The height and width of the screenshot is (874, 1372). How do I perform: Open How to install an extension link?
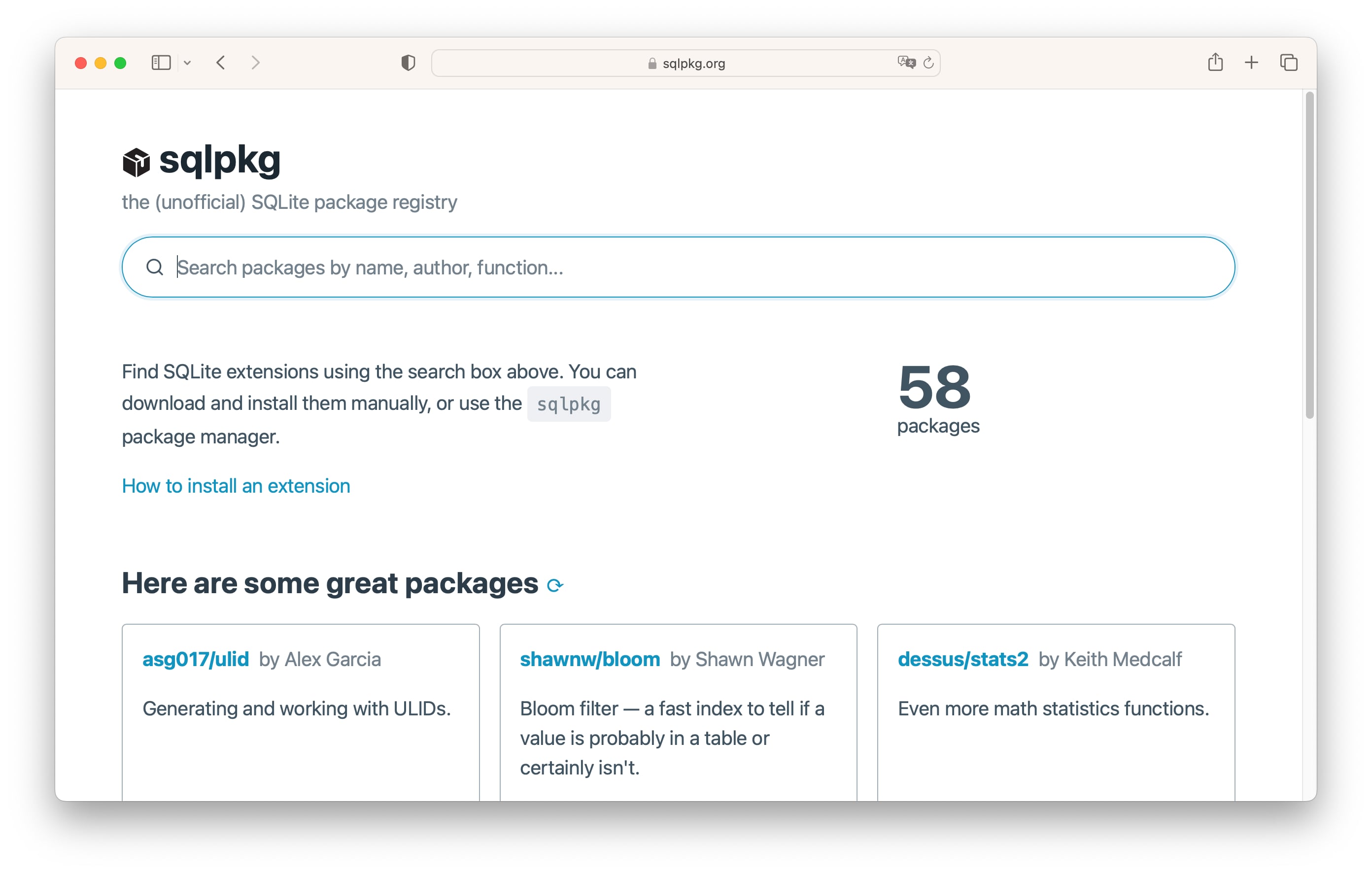pos(236,486)
